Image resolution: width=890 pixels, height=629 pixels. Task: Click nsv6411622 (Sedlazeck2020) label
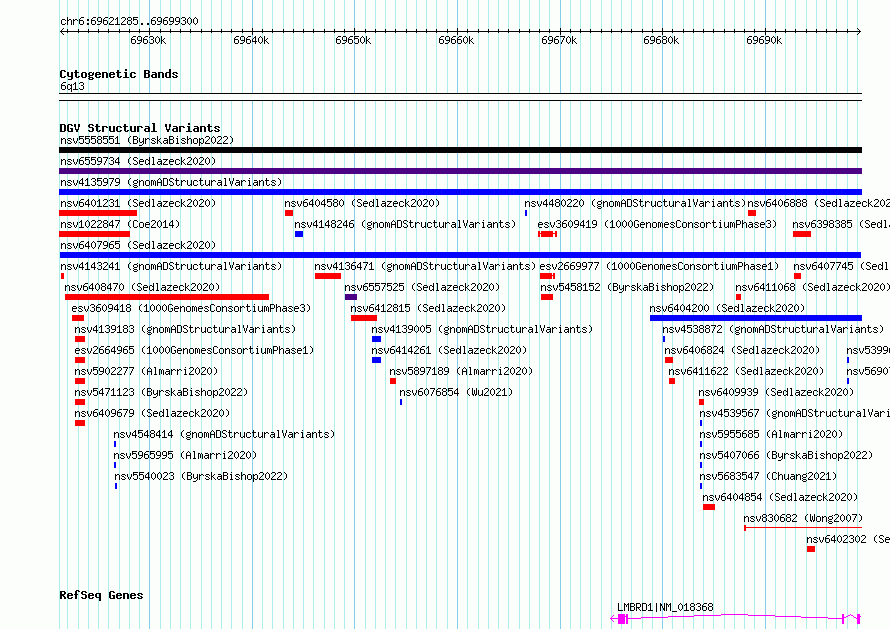pyautogui.click(x=746, y=371)
